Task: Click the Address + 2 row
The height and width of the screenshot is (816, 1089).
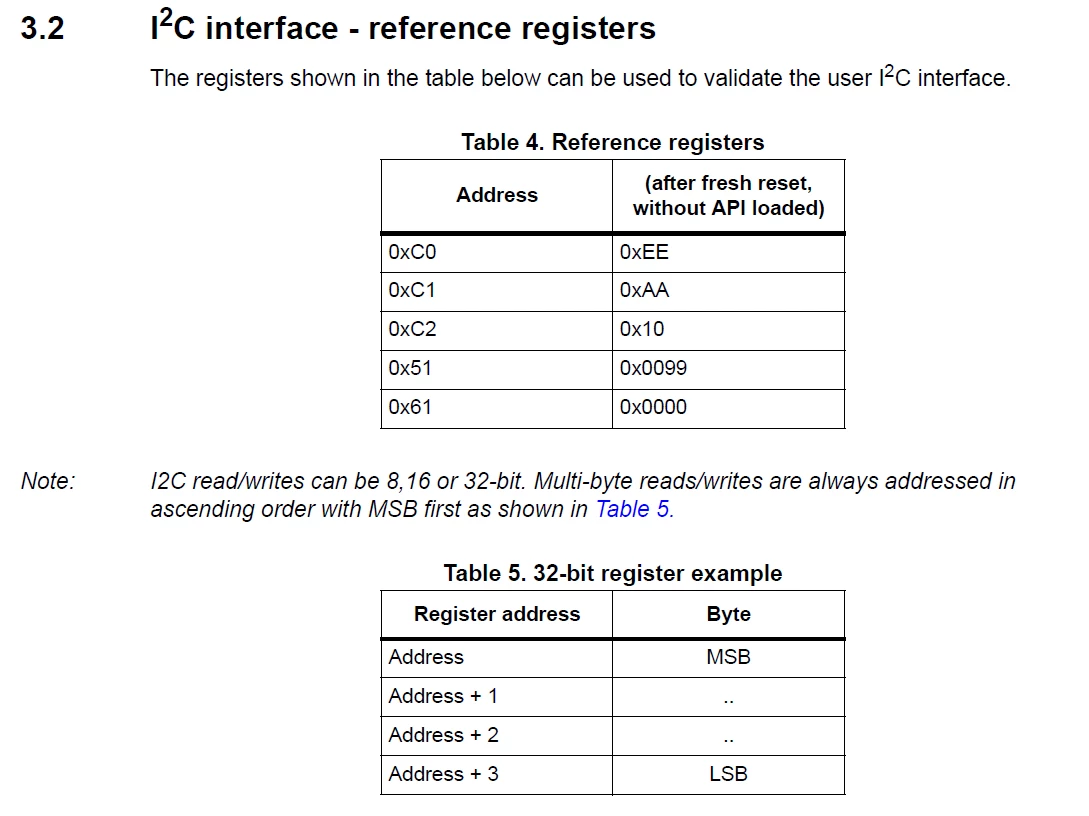Action: point(613,735)
